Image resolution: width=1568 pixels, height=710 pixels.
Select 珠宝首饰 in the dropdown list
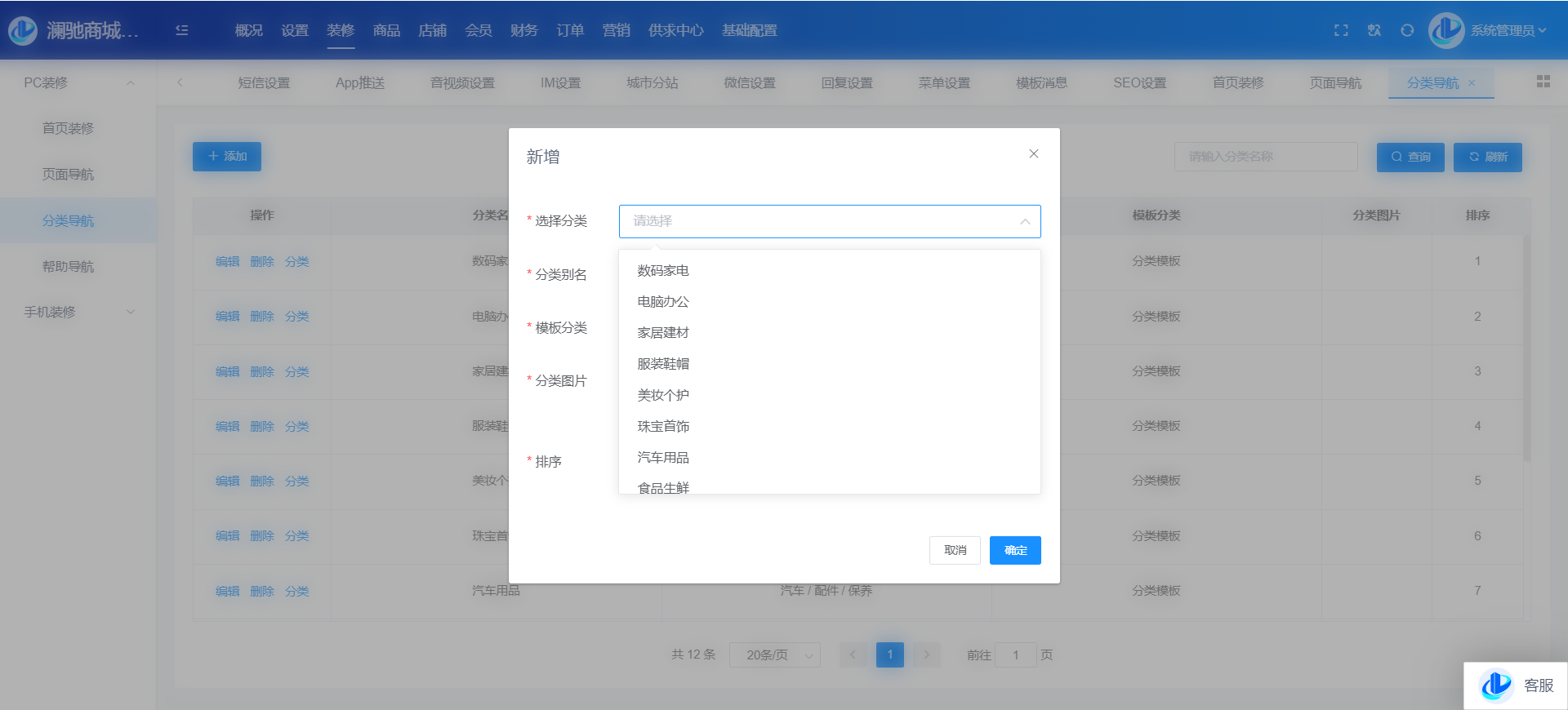(663, 427)
